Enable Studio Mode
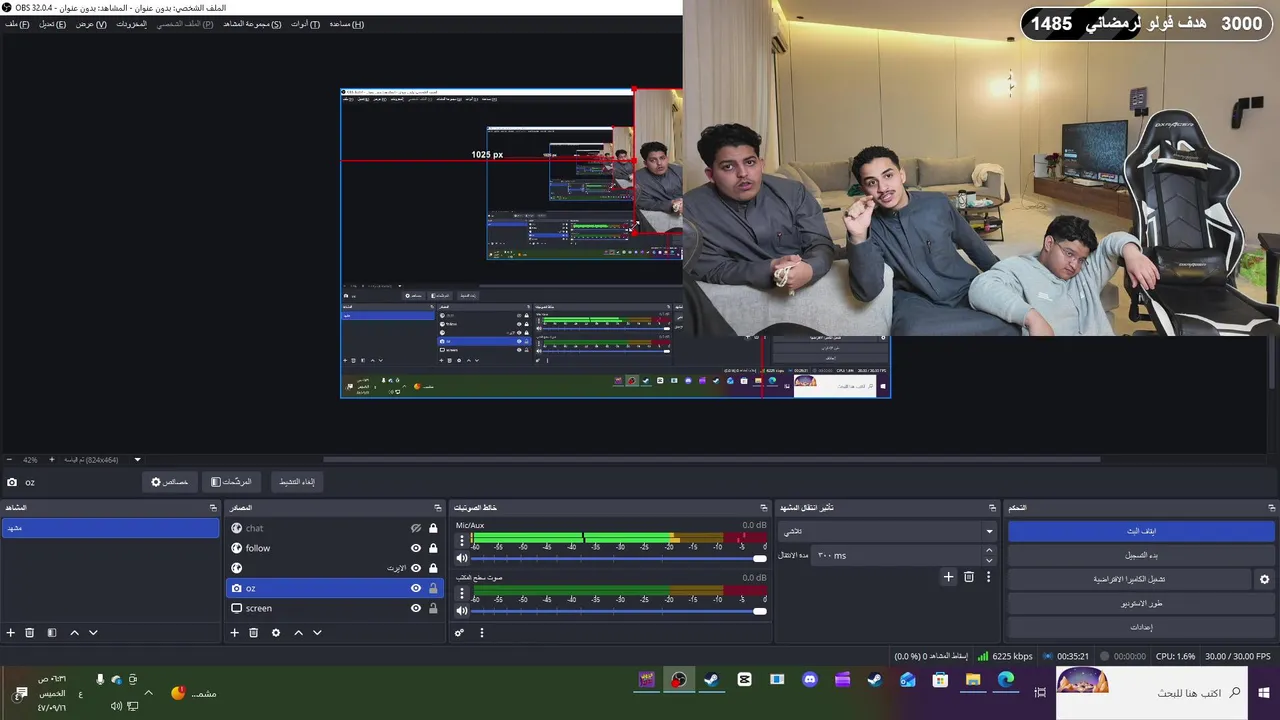This screenshot has width=1280, height=720. tap(1141, 603)
